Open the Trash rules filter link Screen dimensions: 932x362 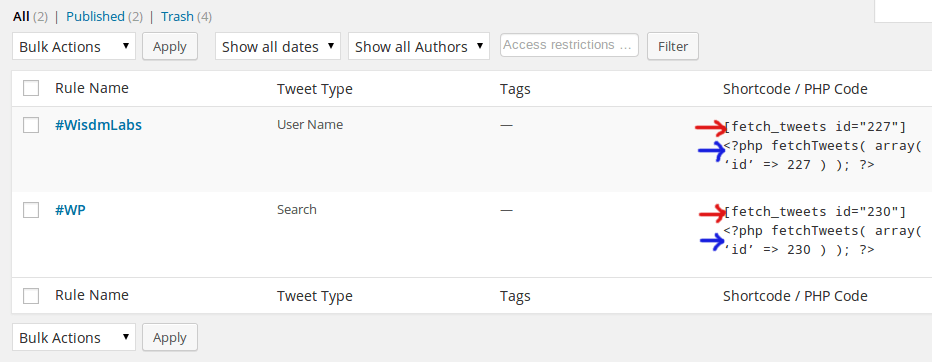tap(177, 17)
